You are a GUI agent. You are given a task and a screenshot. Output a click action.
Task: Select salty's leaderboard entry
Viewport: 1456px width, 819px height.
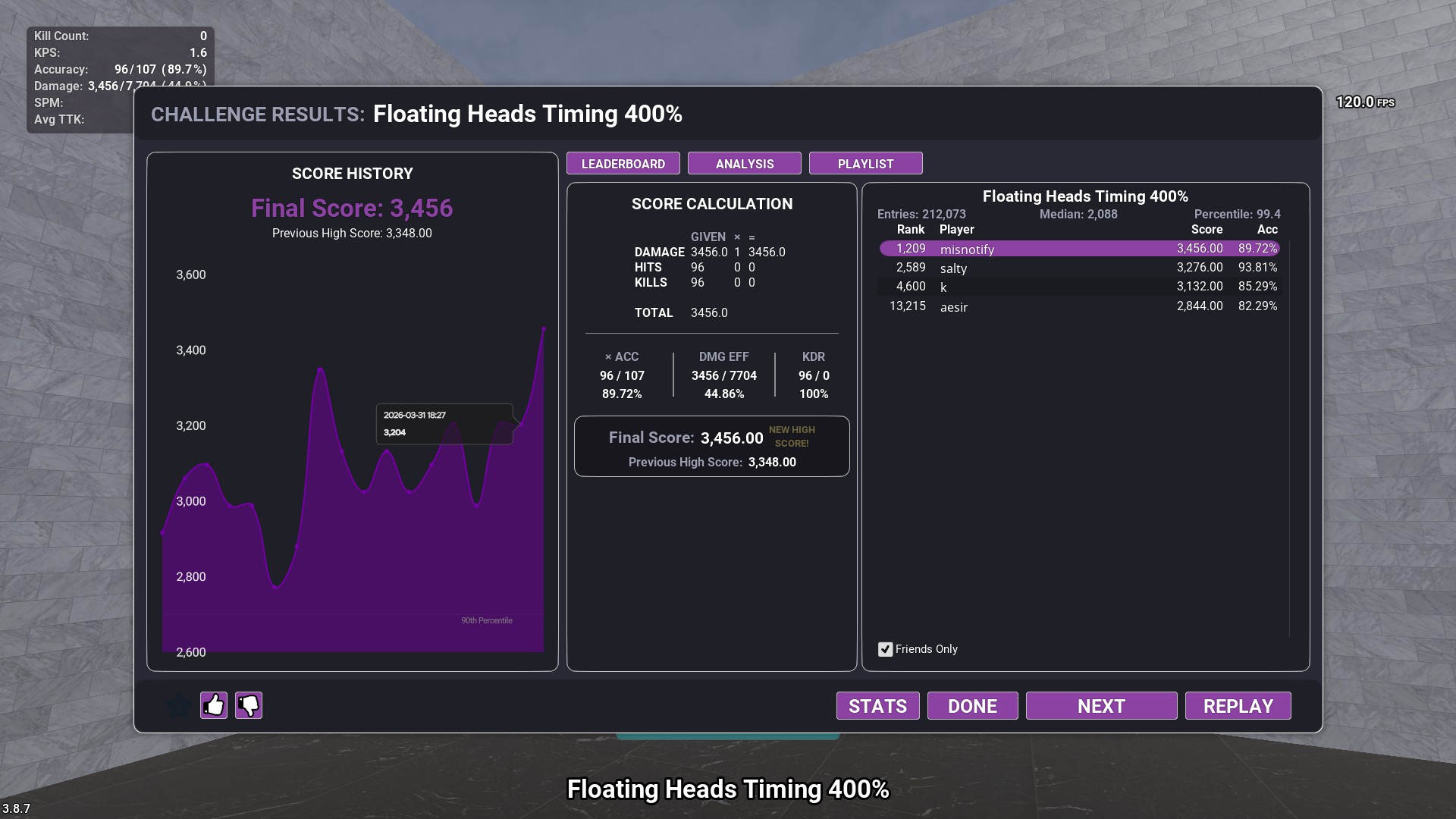pyautogui.click(x=1079, y=268)
